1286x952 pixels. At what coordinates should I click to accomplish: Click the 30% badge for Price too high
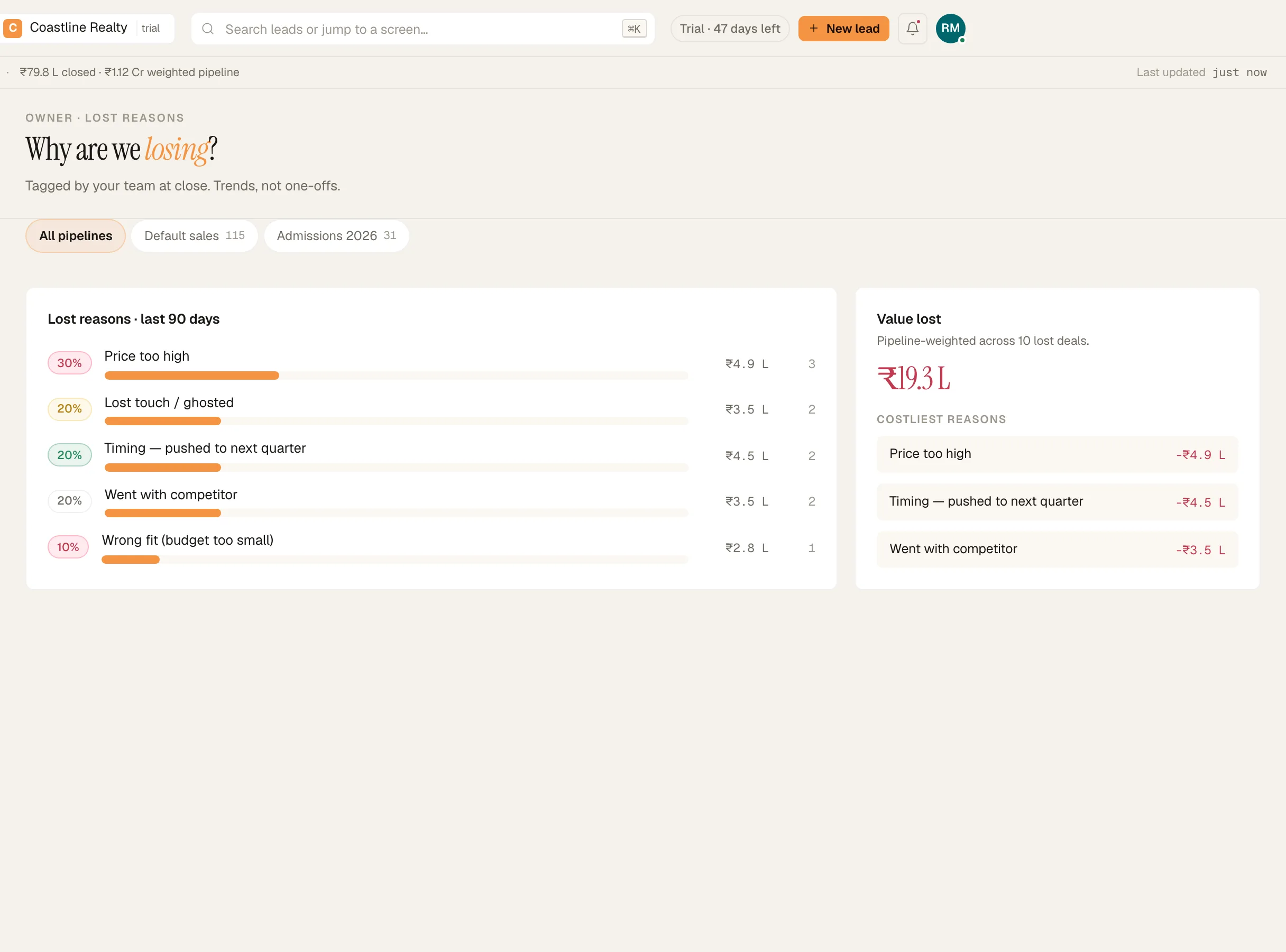point(70,363)
